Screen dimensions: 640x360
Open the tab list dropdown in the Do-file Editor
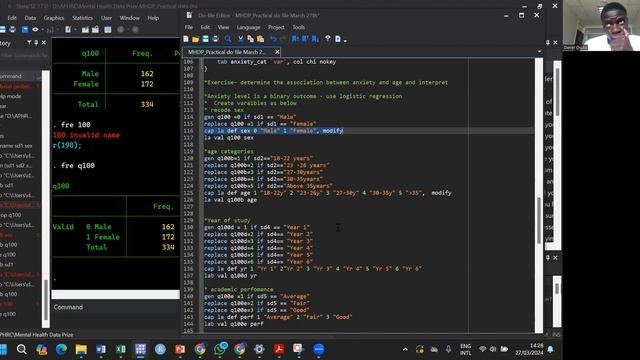[x=539, y=52]
